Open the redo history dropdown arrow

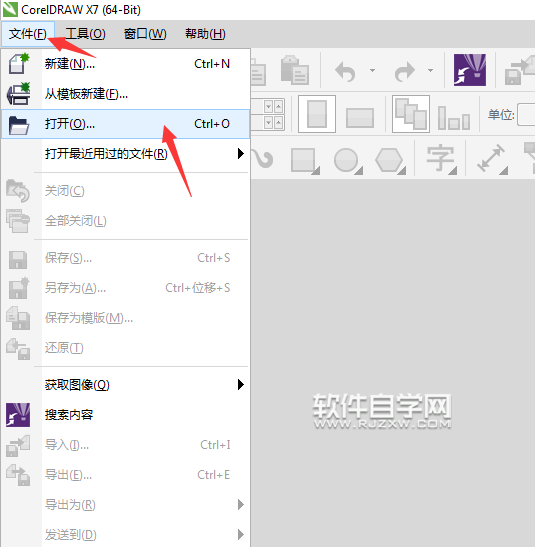pyautogui.click(x=431, y=70)
